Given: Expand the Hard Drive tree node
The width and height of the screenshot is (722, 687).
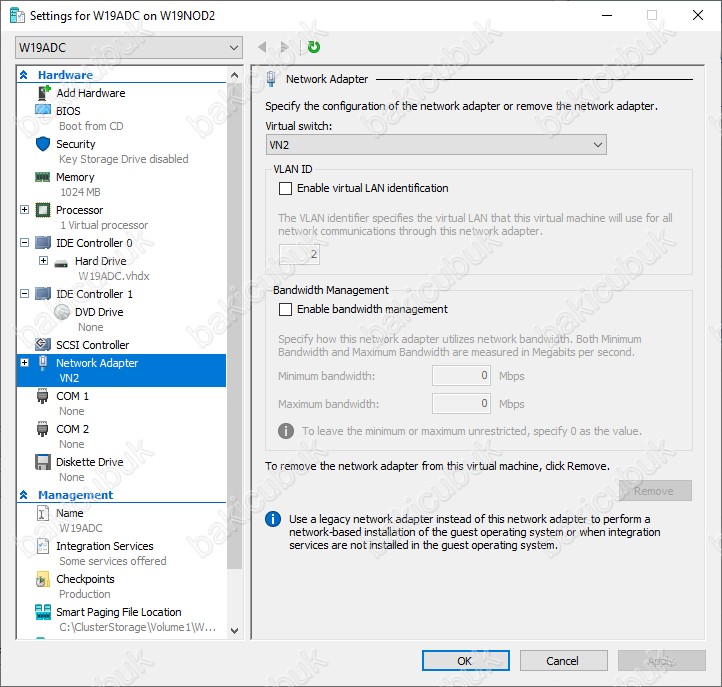Looking at the screenshot, I should click(x=43, y=261).
